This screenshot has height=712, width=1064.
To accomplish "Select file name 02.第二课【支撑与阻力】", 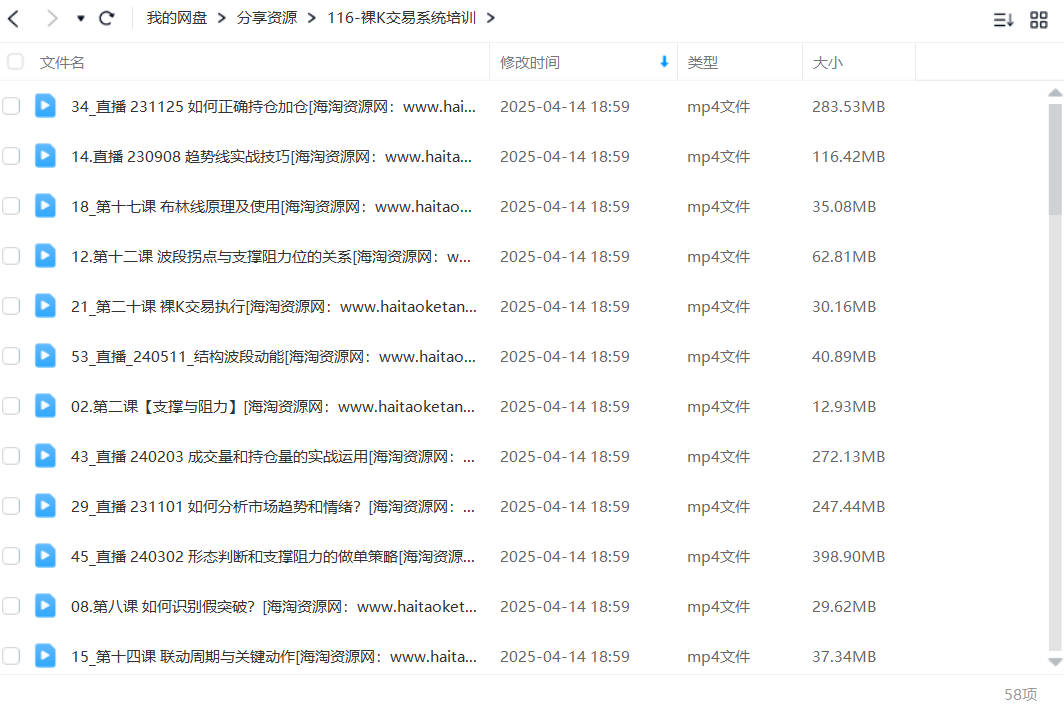I will 273,407.
